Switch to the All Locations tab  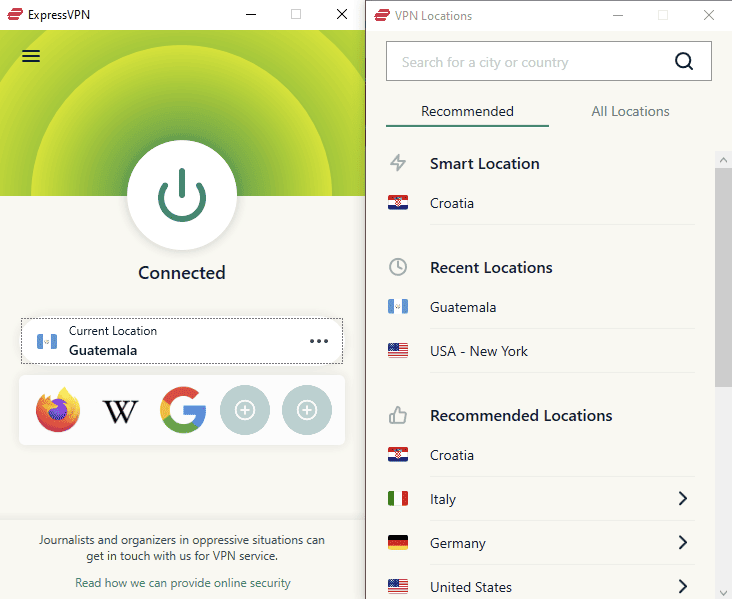pos(630,112)
